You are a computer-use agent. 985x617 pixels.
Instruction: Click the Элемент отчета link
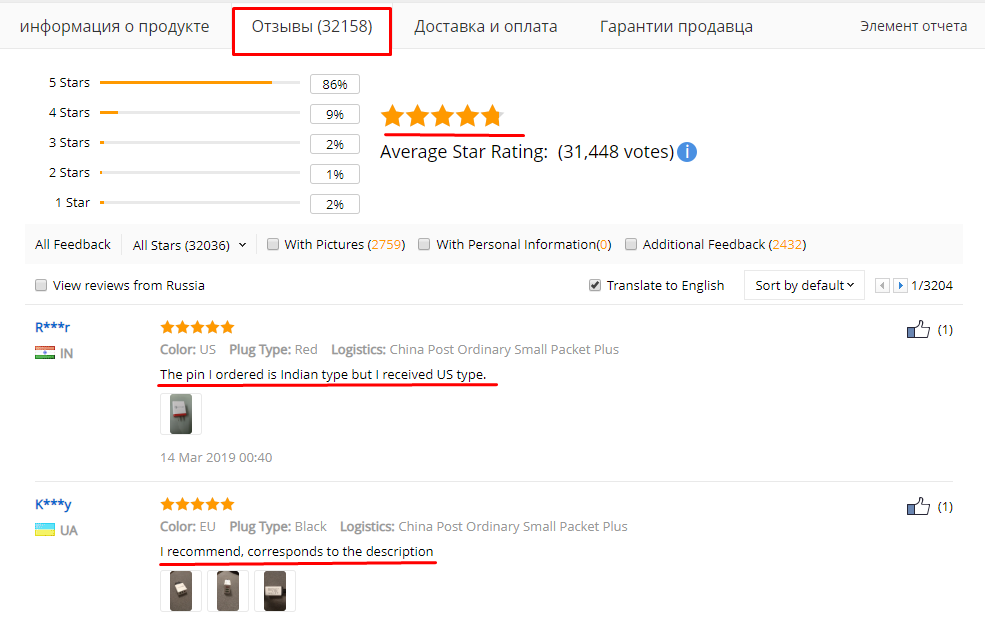click(913, 26)
